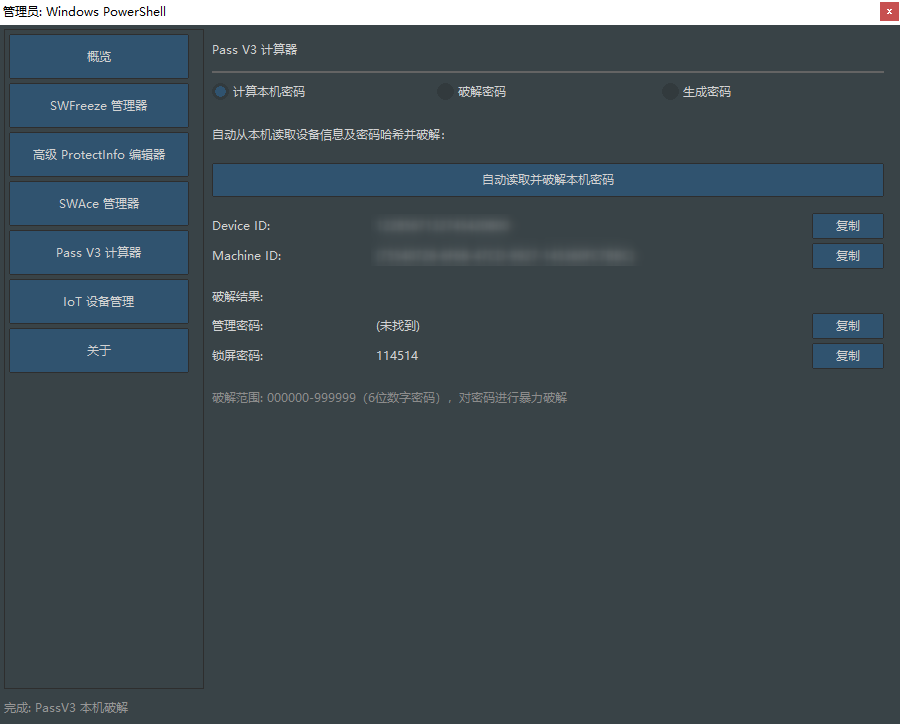Click status bar text 完成: PassV3 本机破解
Screen dimensions: 900x724
66,707
